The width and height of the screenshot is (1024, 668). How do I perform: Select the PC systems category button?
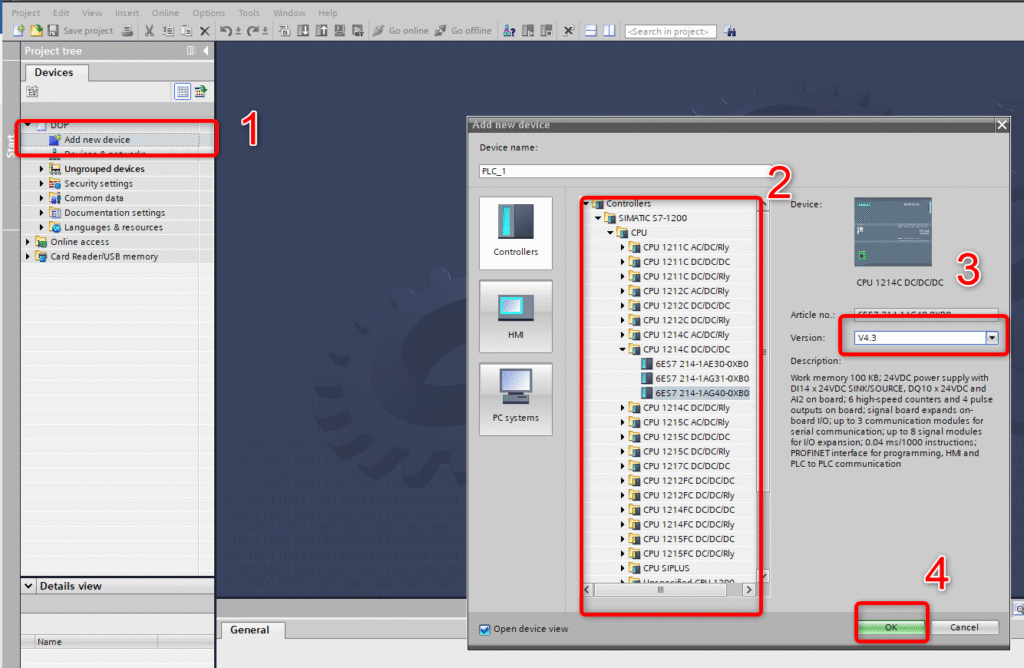pos(515,398)
